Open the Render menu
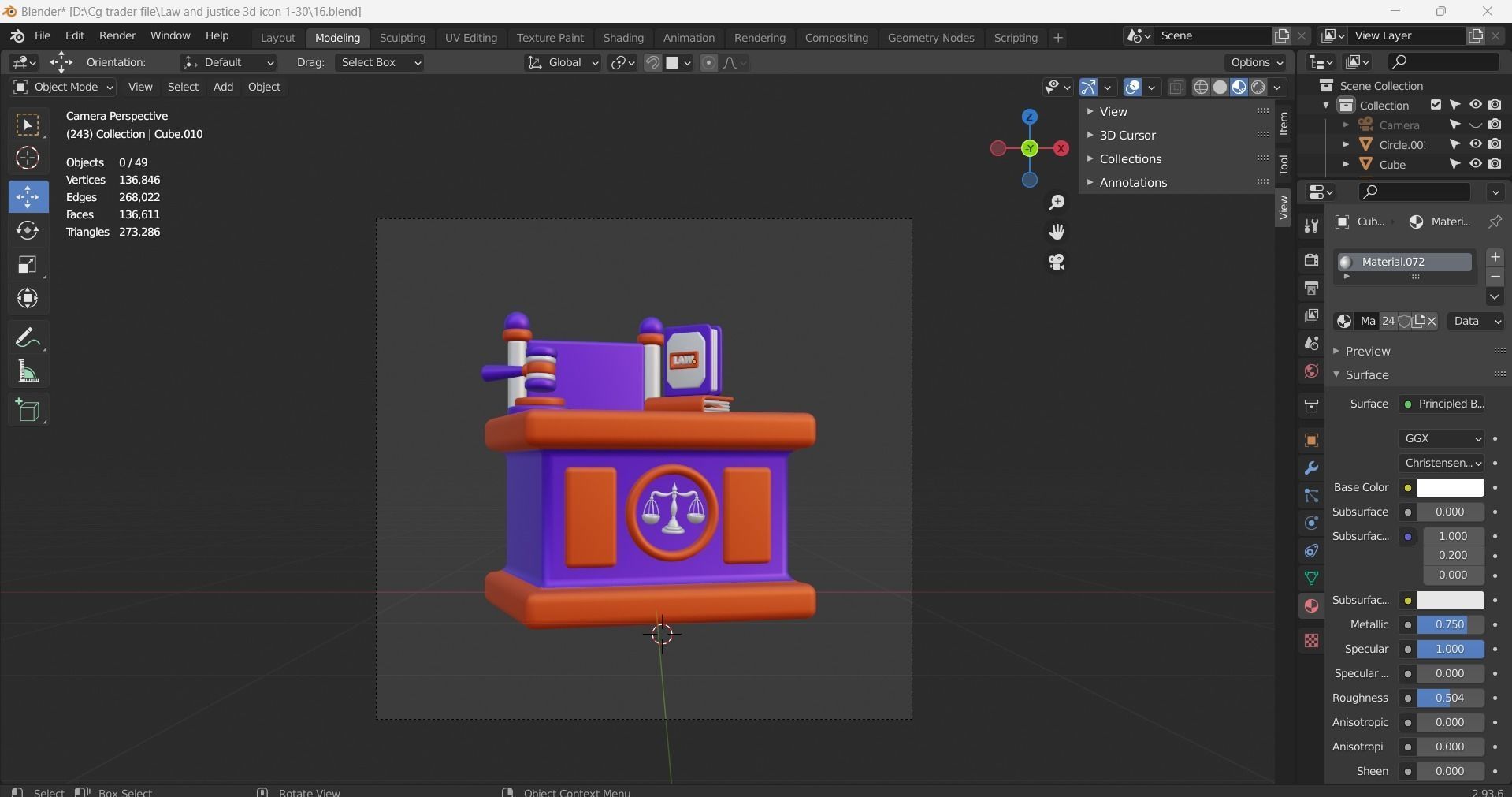 click(x=117, y=36)
